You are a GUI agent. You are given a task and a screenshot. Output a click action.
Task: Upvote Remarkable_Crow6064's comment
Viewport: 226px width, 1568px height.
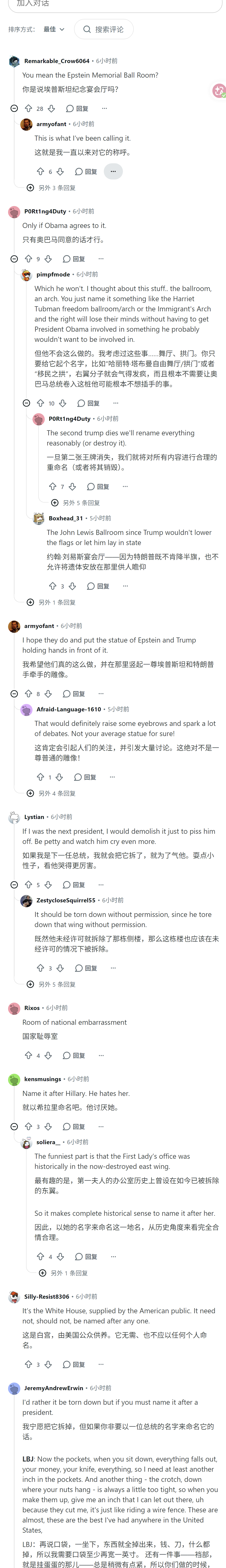click(x=28, y=108)
